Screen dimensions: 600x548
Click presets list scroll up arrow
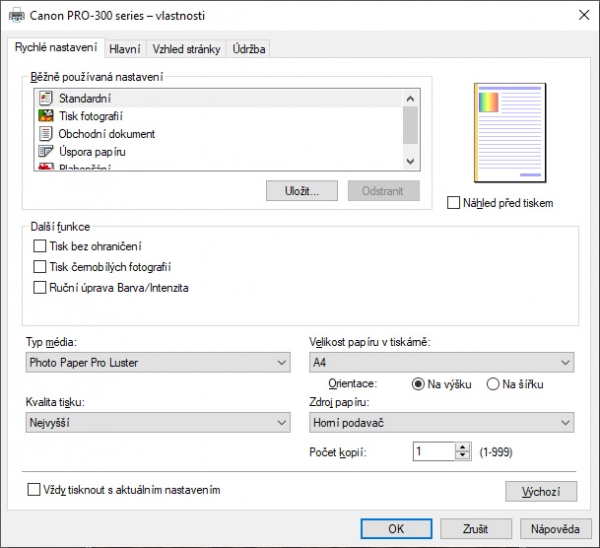pos(411,99)
